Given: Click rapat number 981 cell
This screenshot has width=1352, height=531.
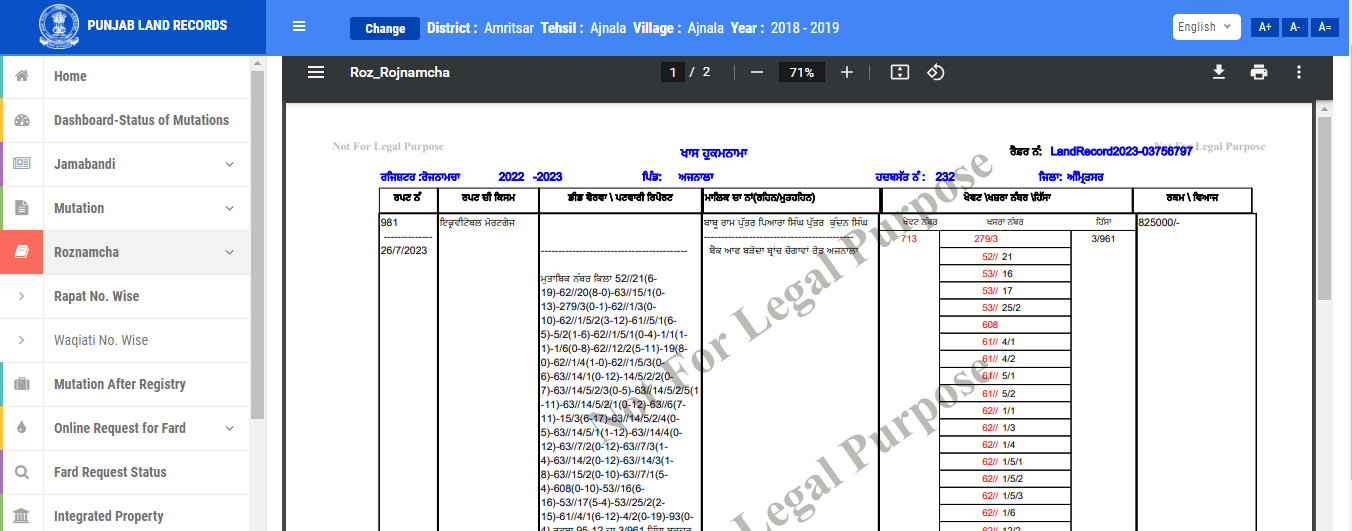Looking at the screenshot, I should click(389, 222).
